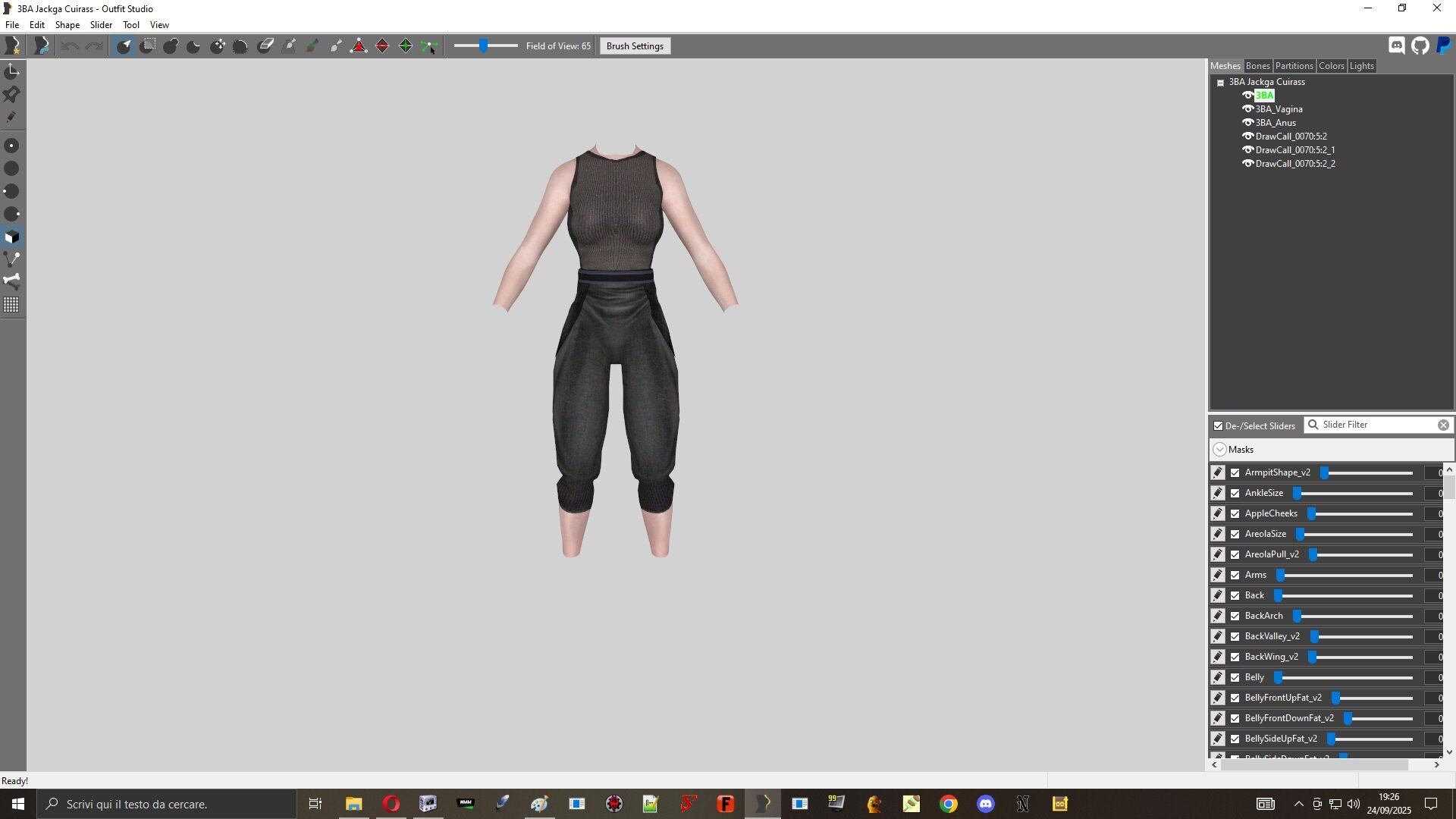Image resolution: width=1456 pixels, height=819 pixels.
Task: Collapse the Masks section chevron
Action: [1219, 450]
